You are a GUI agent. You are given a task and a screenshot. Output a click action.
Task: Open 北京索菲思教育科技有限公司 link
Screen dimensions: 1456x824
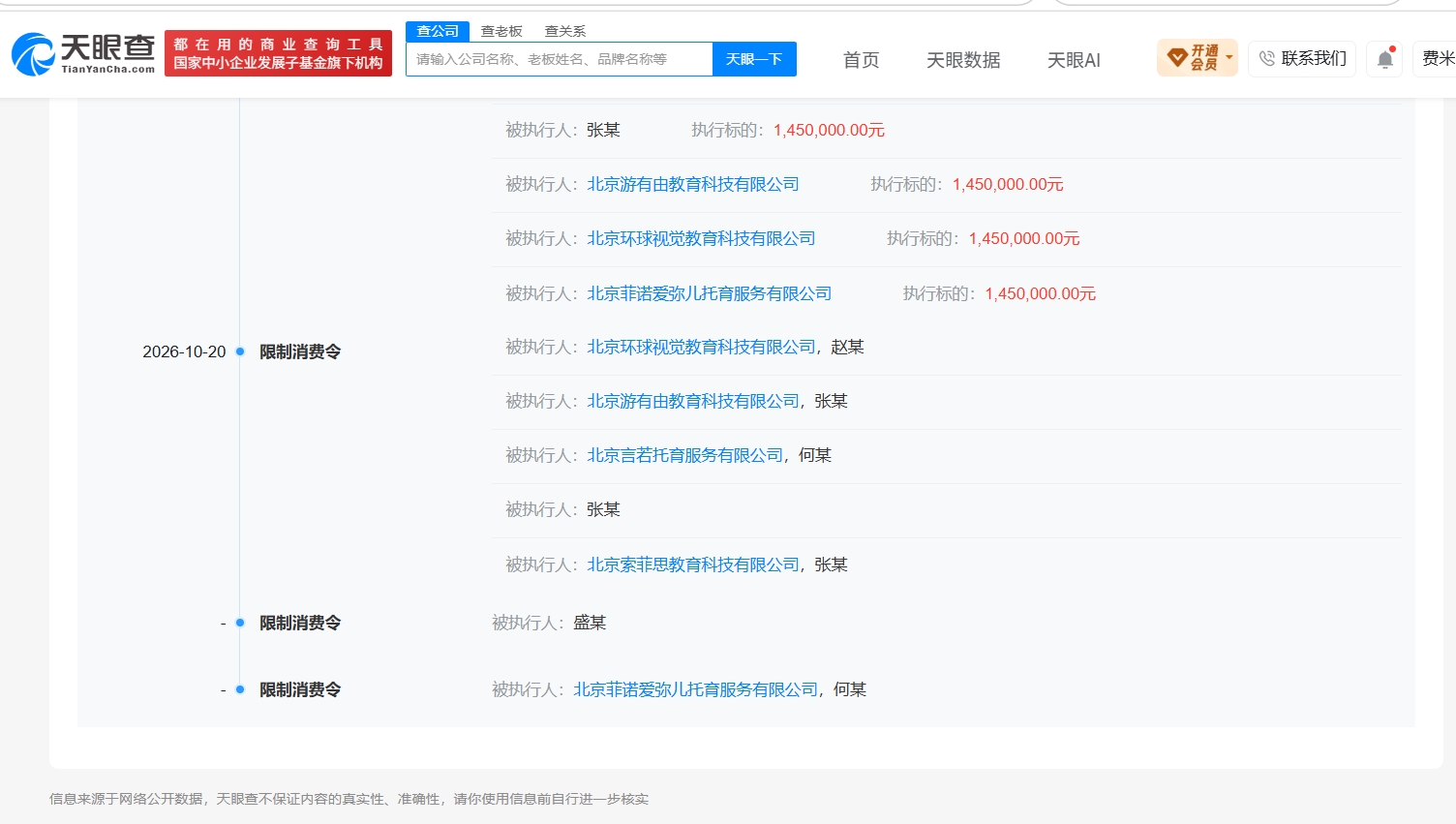pyautogui.click(x=693, y=565)
